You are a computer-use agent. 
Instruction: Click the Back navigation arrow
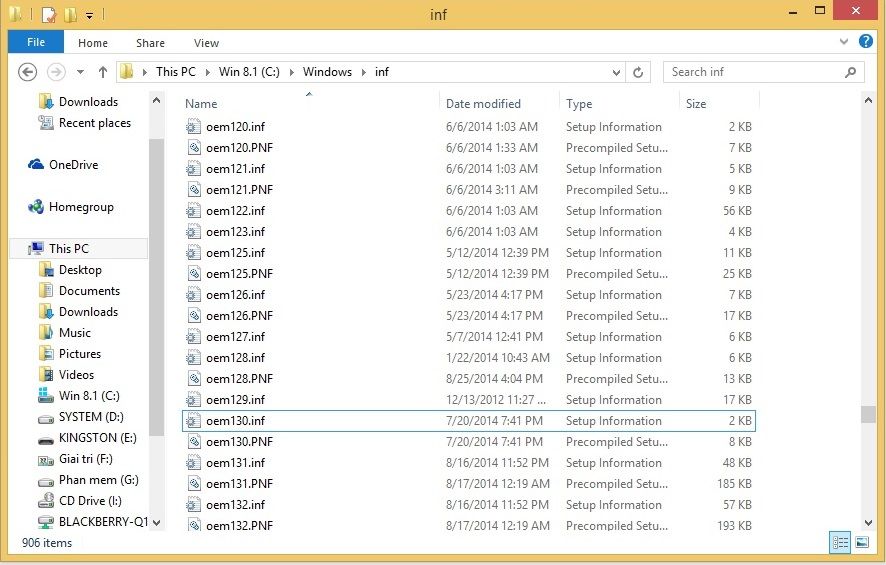tap(28, 72)
